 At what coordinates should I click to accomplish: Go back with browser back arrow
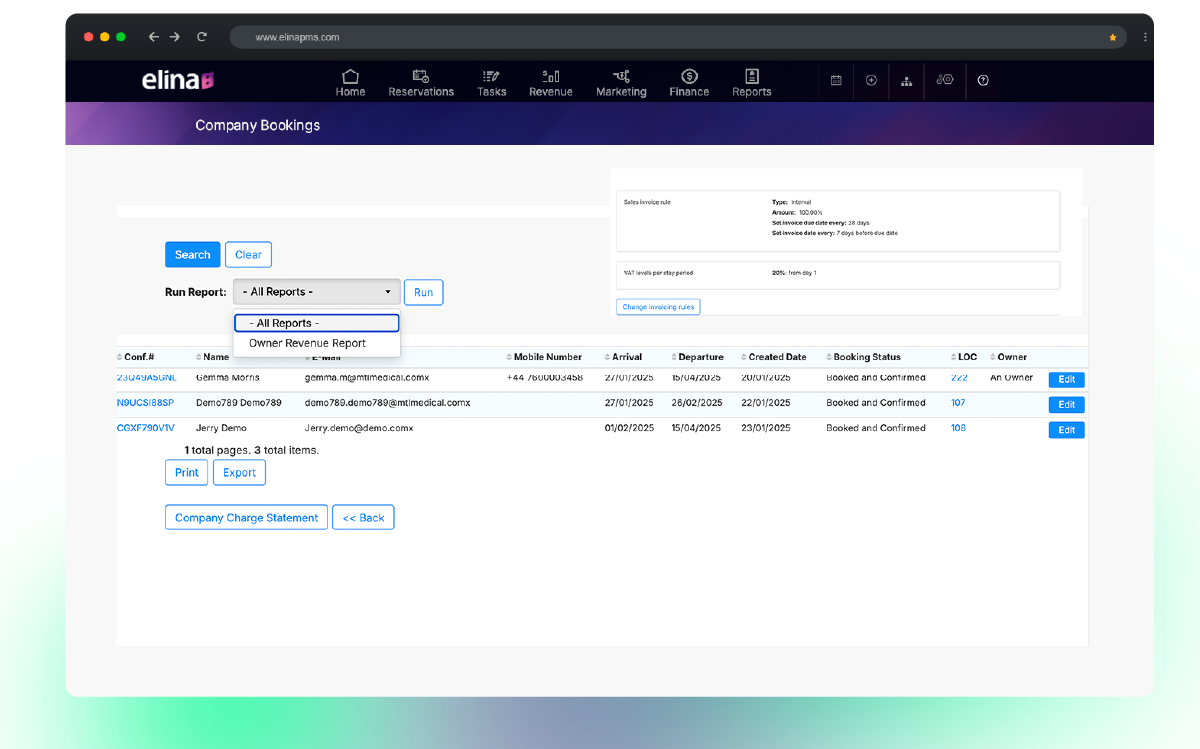coord(153,37)
